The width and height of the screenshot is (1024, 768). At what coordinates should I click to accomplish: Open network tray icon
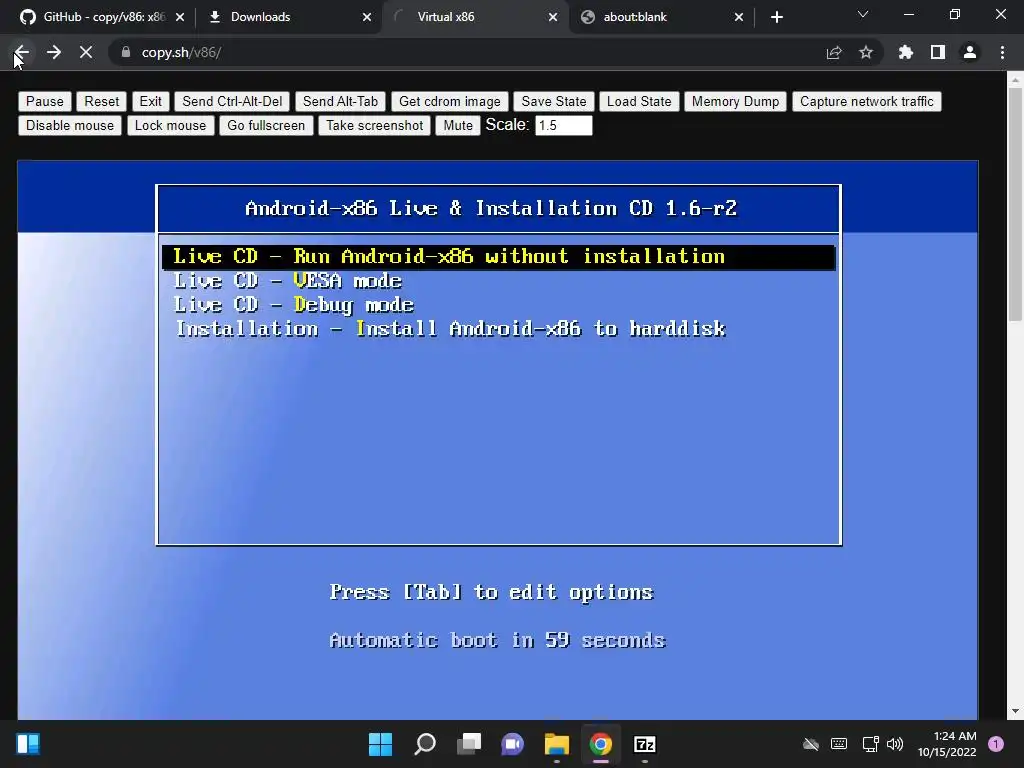click(x=870, y=744)
